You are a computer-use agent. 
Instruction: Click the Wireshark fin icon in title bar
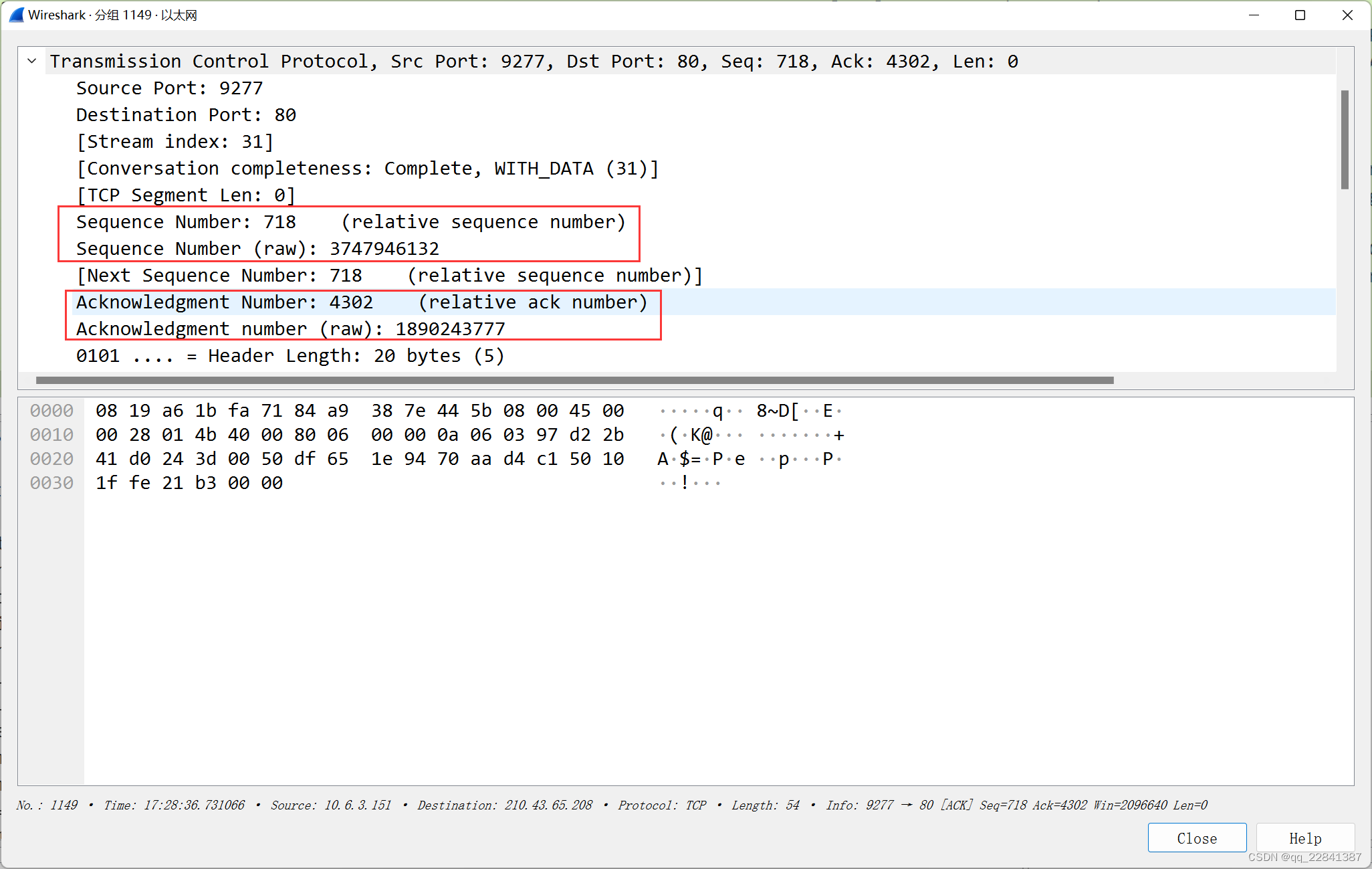[16, 15]
